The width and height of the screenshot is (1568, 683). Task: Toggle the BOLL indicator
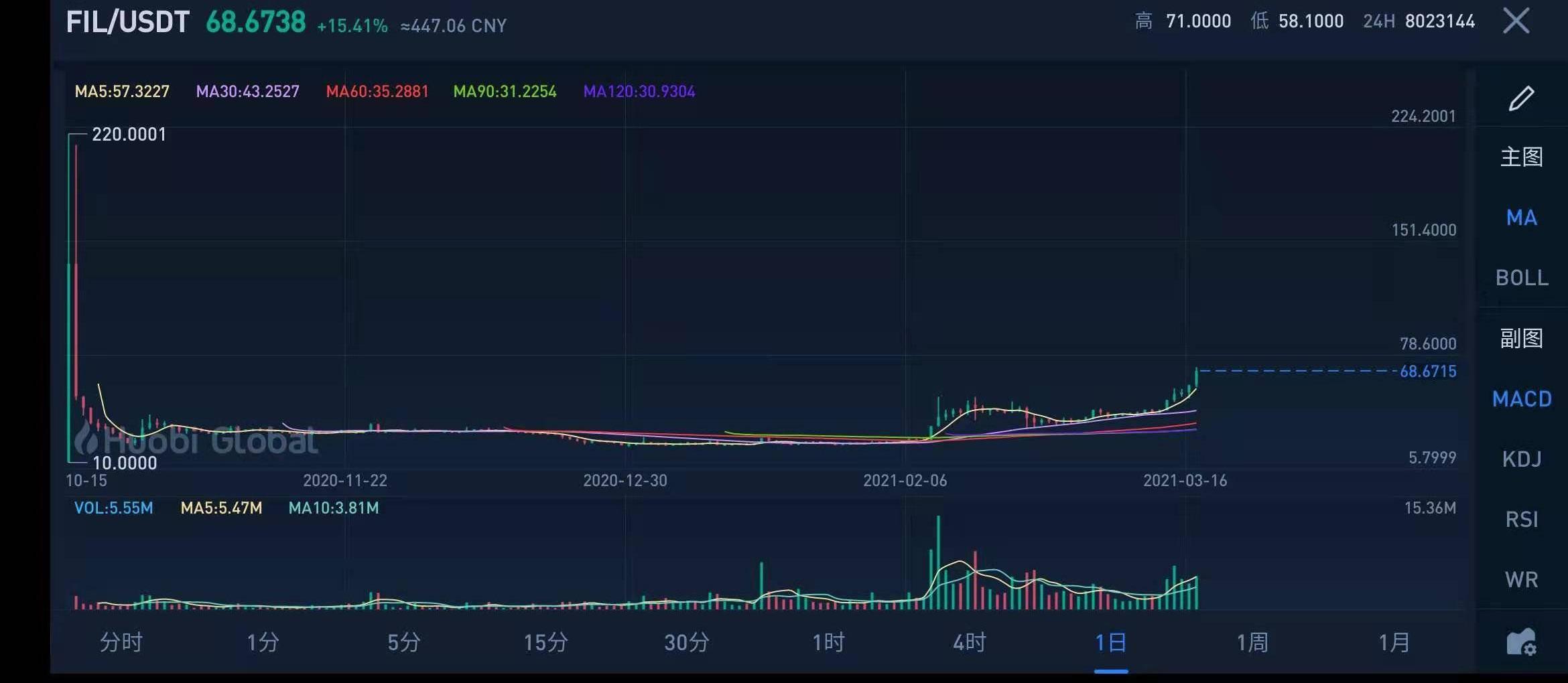pyautogui.click(x=1521, y=278)
